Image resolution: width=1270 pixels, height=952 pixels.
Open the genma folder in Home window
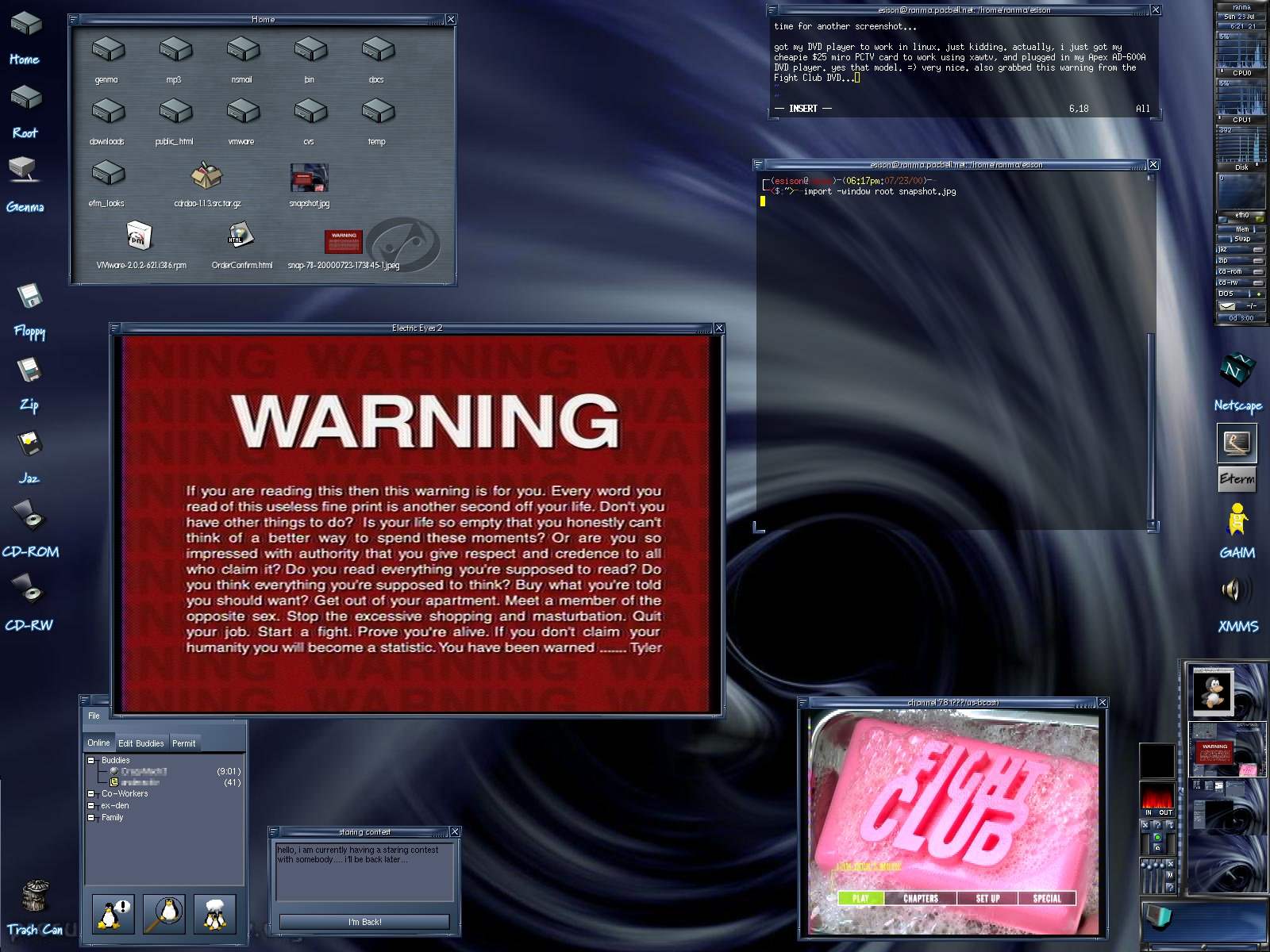click(108, 50)
